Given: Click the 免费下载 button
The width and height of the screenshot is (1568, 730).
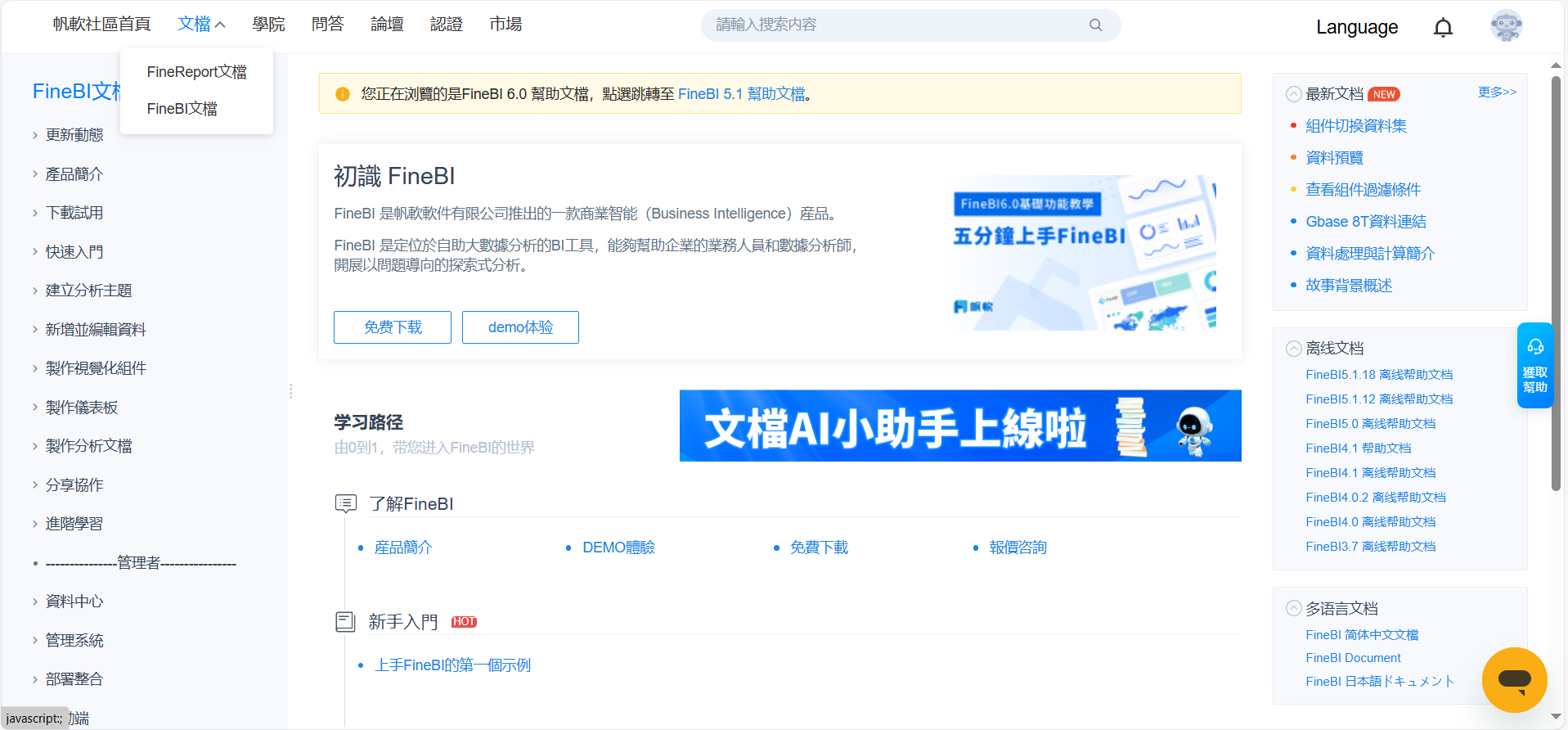Looking at the screenshot, I should [393, 327].
